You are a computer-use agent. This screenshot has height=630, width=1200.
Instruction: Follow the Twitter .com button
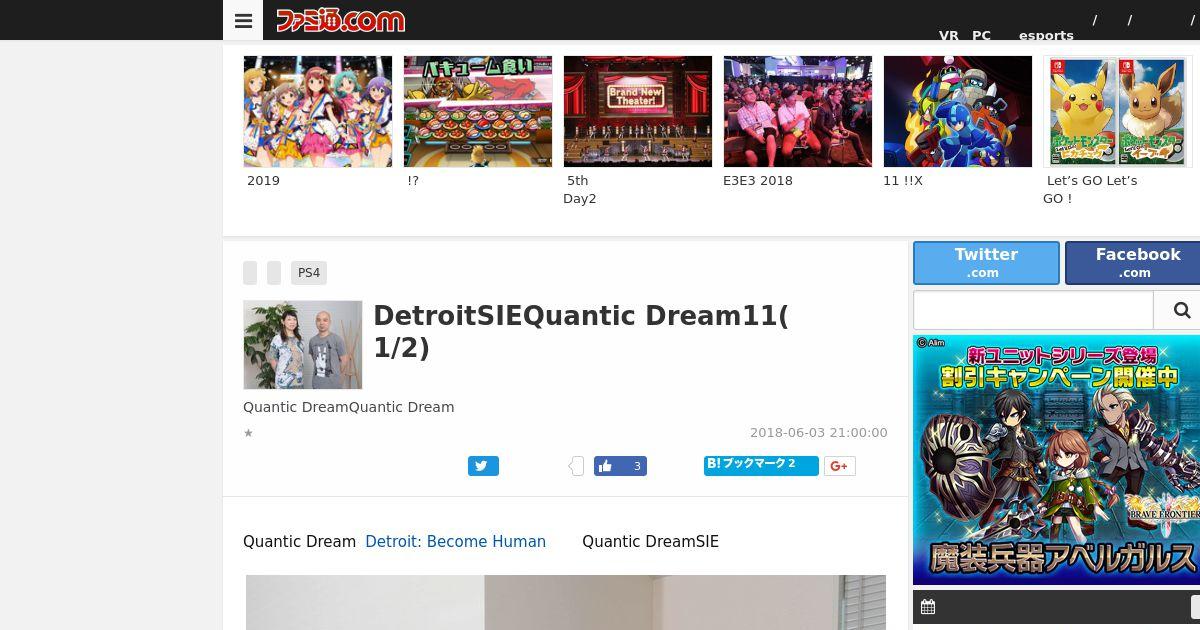(986, 263)
